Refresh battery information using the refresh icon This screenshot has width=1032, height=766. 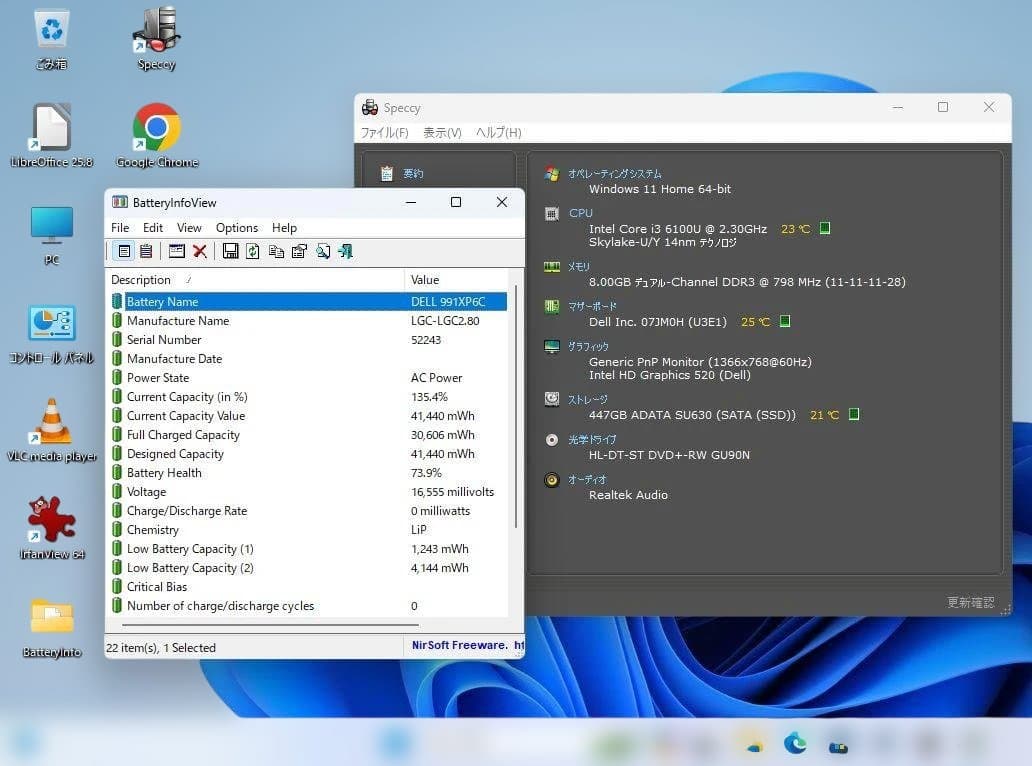click(252, 251)
